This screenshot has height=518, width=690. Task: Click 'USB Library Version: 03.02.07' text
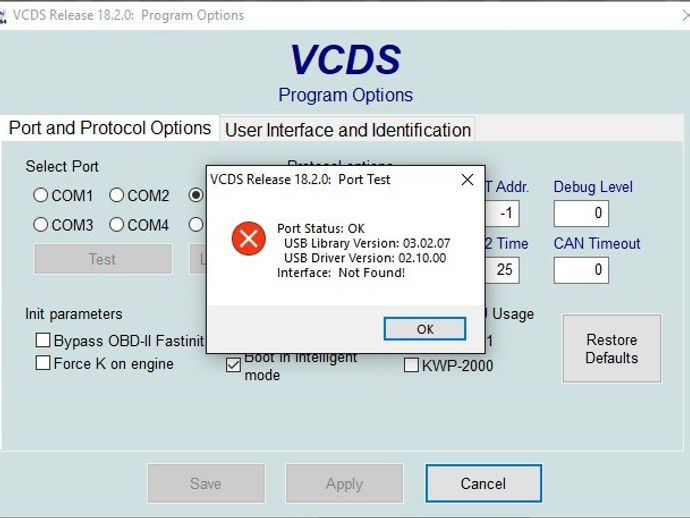(x=367, y=243)
